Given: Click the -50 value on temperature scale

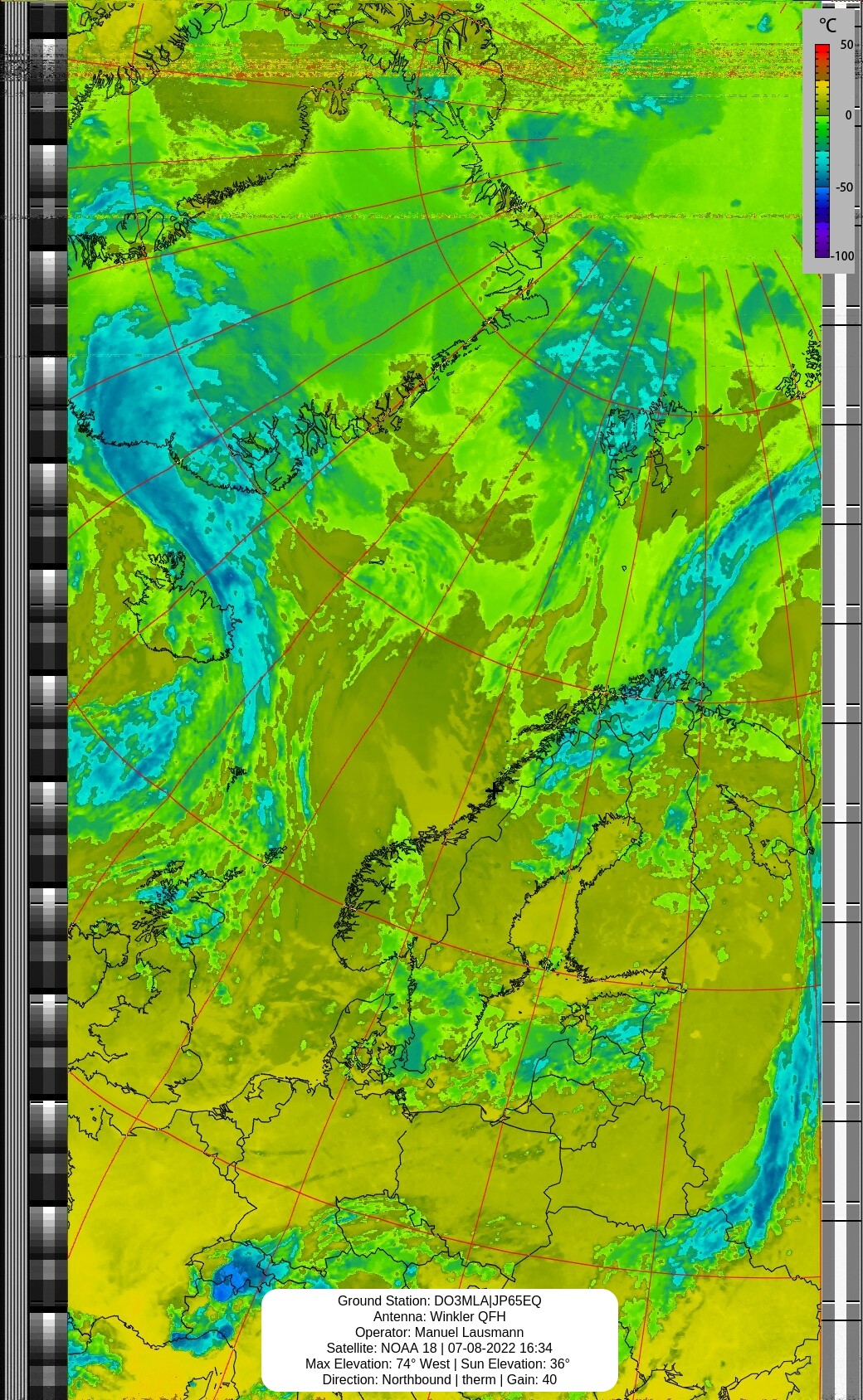Looking at the screenshot, I should 844,187.
